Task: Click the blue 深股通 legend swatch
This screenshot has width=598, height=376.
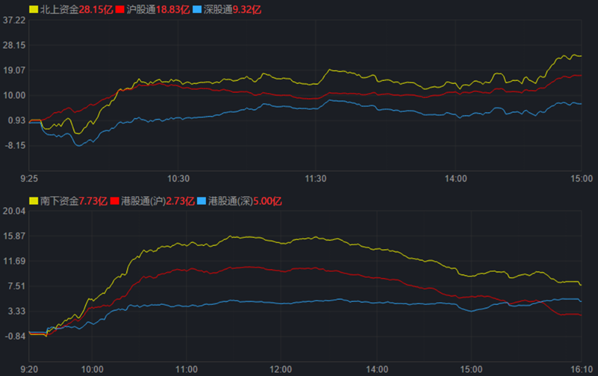Action: tap(197, 10)
